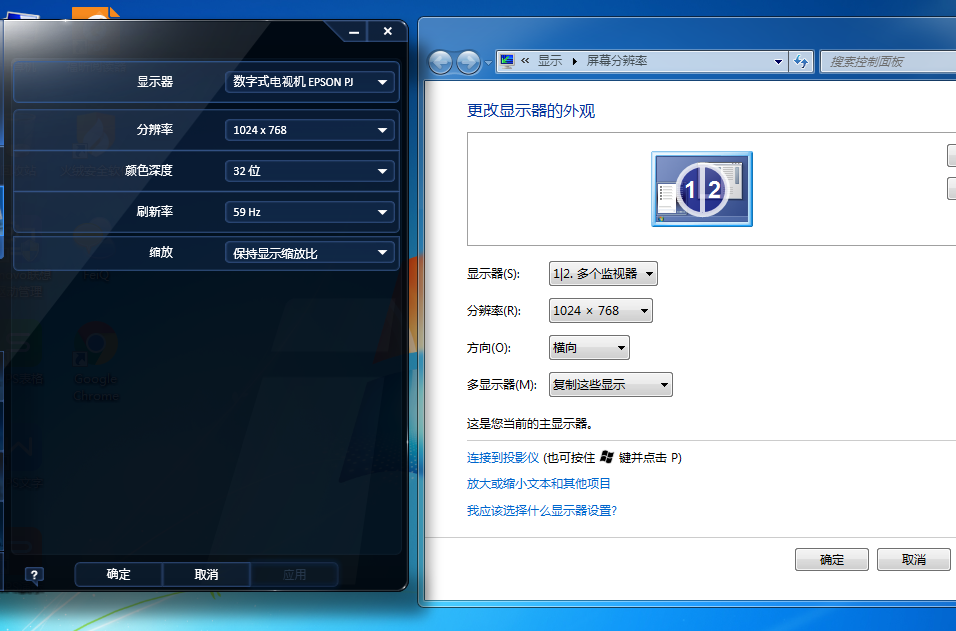This screenshot has height=631, width=956.
Task: Minimize the dark display settings panel
Action: pos(354,32)
